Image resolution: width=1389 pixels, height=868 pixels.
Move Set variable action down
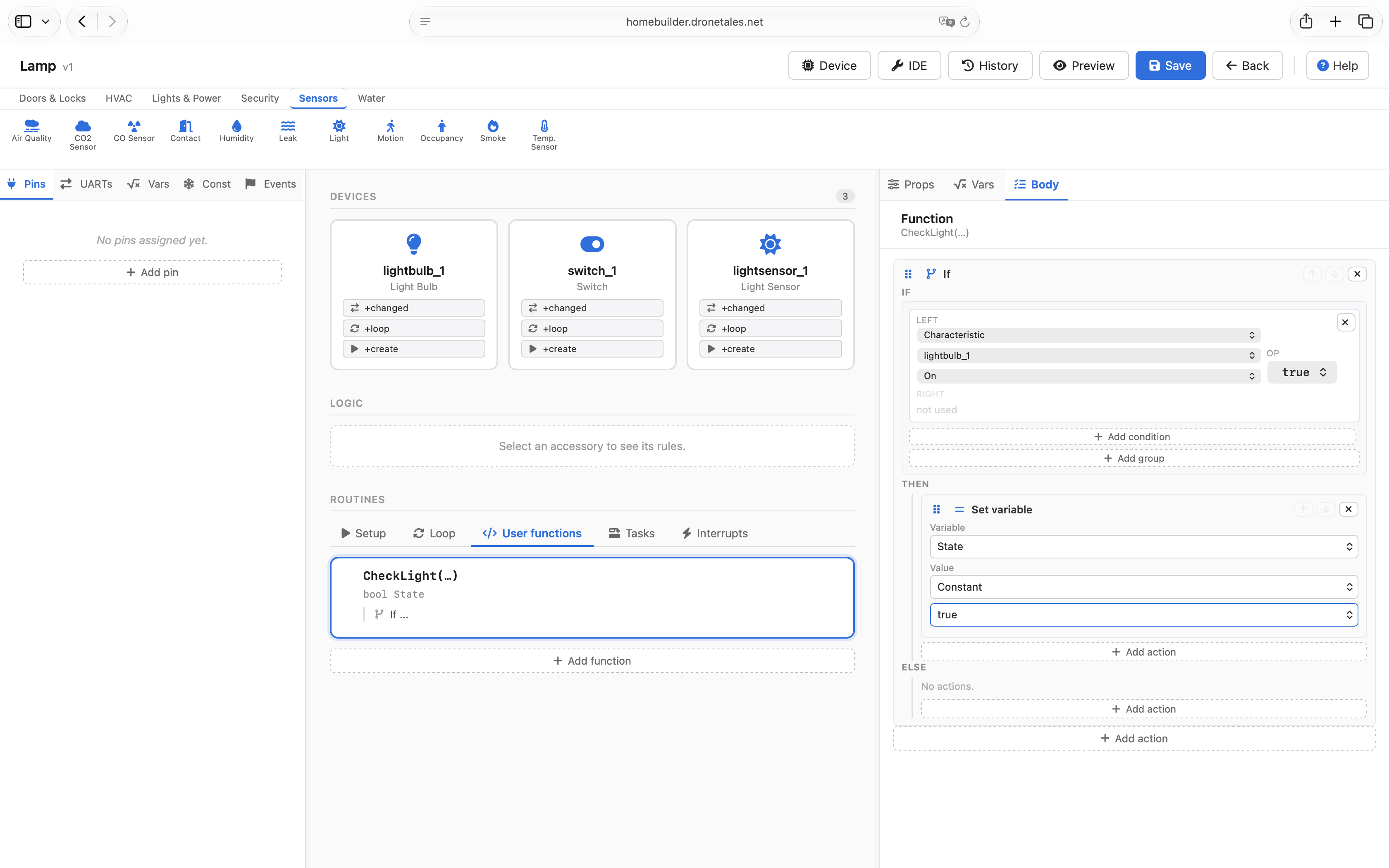(1327, 509)
